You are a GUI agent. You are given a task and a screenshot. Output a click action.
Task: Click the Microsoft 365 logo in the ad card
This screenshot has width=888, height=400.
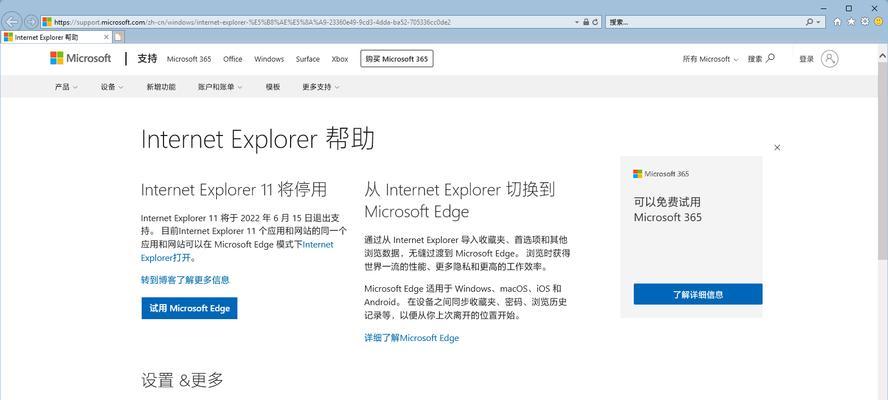pos(661,174)
